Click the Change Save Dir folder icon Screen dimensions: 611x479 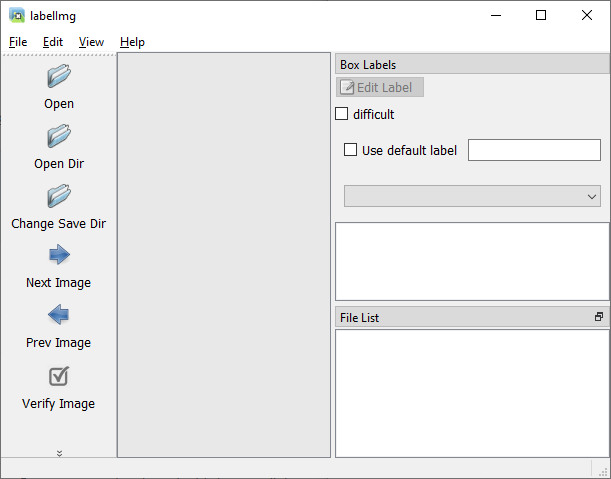(x=59, y=196)
